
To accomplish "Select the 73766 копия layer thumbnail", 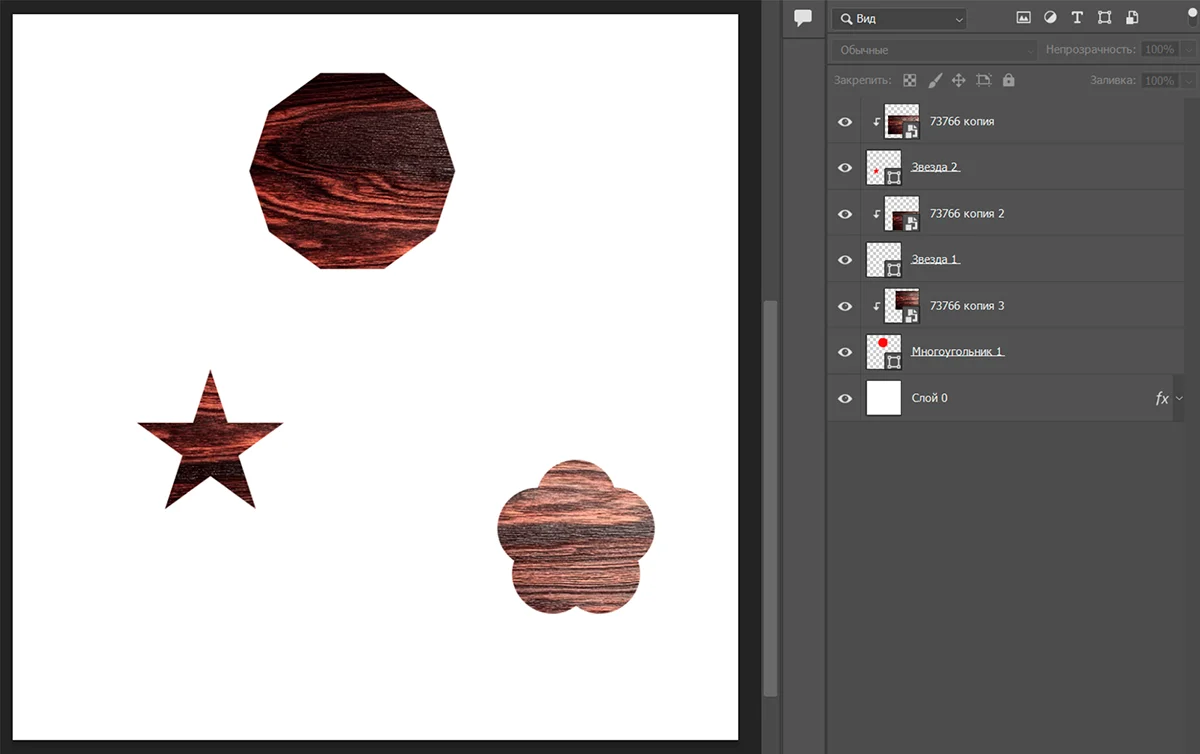I will (x=902, y=122).
